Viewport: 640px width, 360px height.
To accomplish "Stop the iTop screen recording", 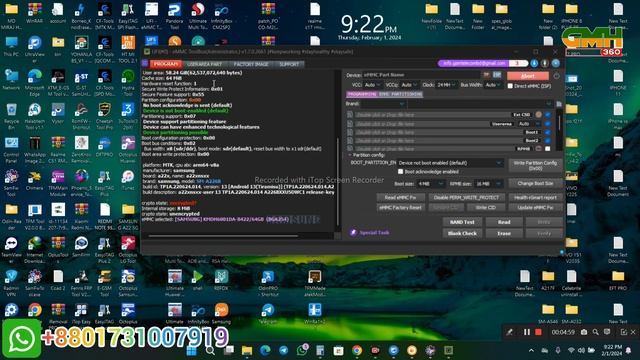I will (x=538, y=332).
